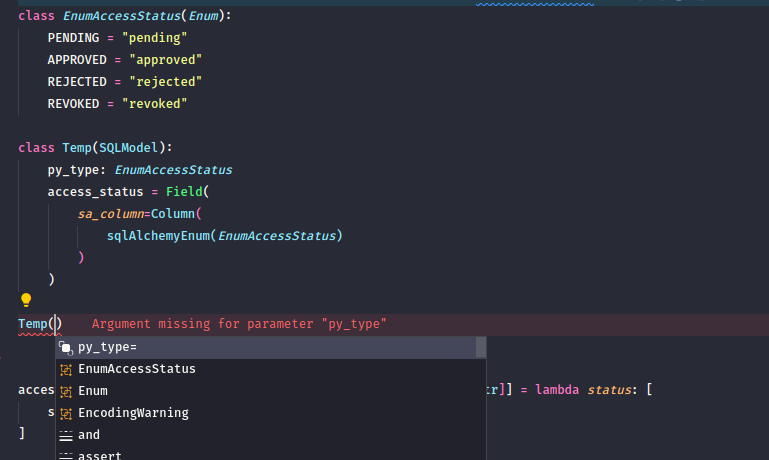The width and height of the screenshot is (769, 460).
Task: Select EncodingWarning in the completion popup
Action: pos(133,413)
